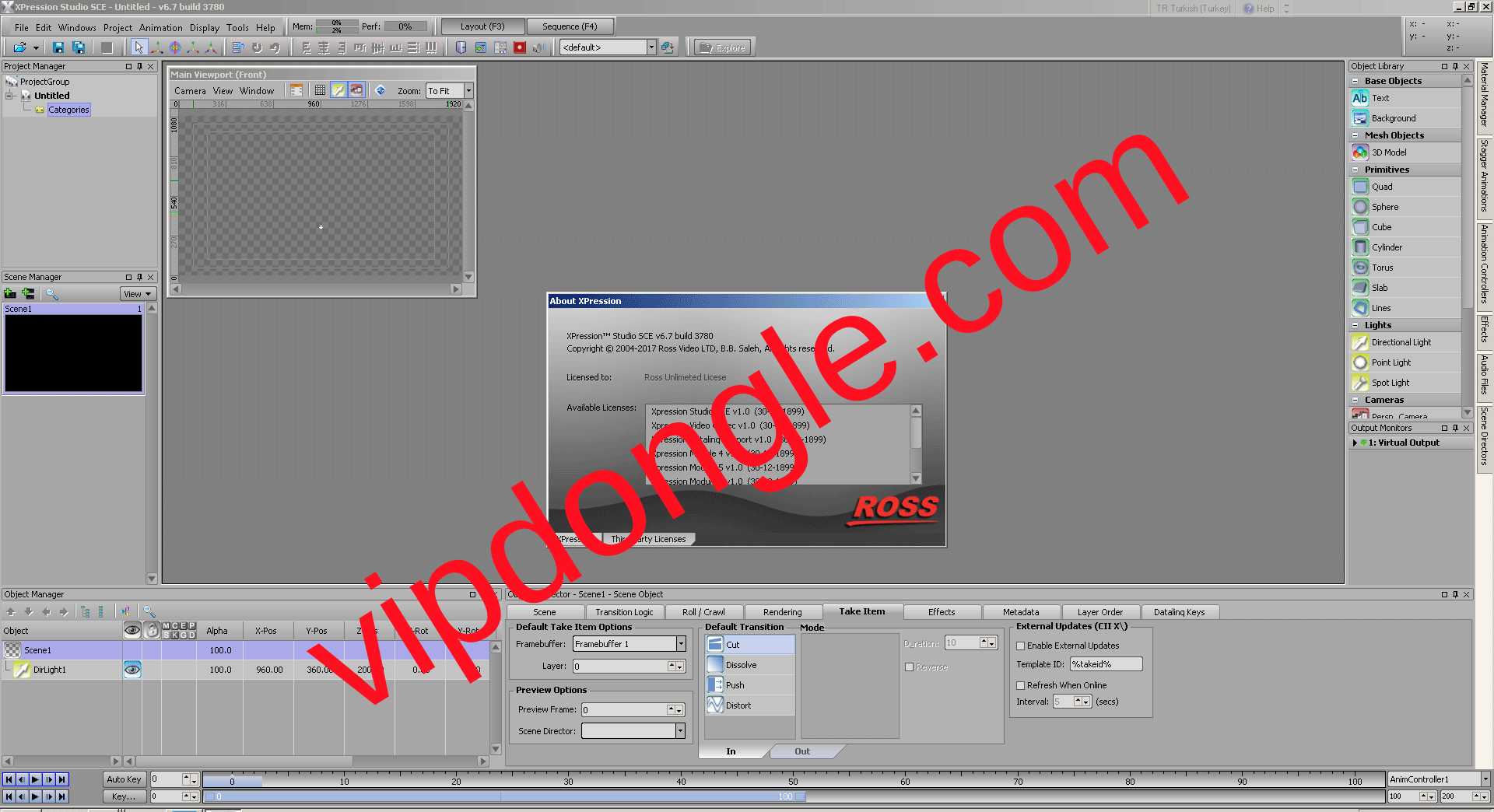Click the add new scene icon
The image size is (1494, 812).
coord(10,293)
